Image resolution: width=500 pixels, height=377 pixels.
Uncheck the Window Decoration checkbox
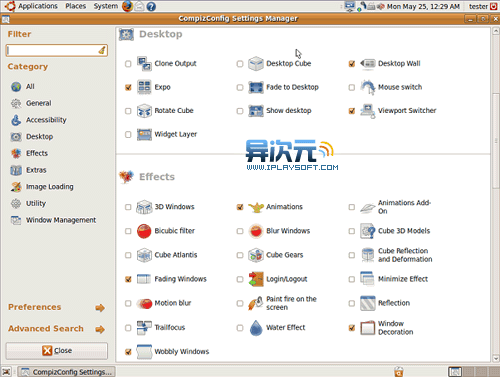[x=352, y=328]
